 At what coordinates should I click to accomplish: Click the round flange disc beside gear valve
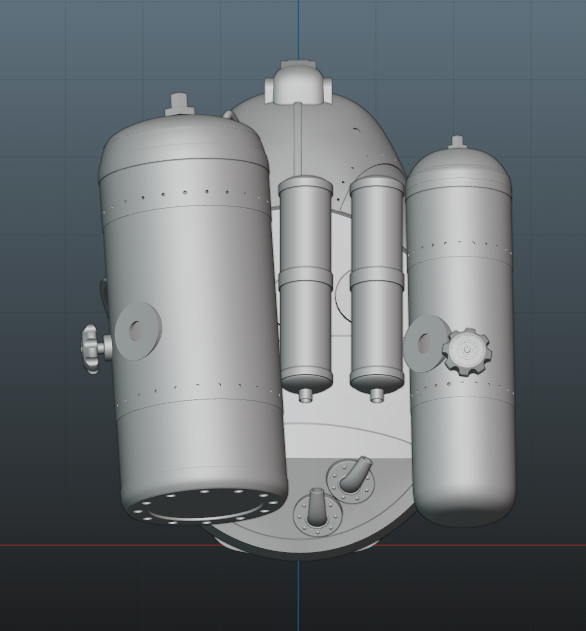[426, 343]
